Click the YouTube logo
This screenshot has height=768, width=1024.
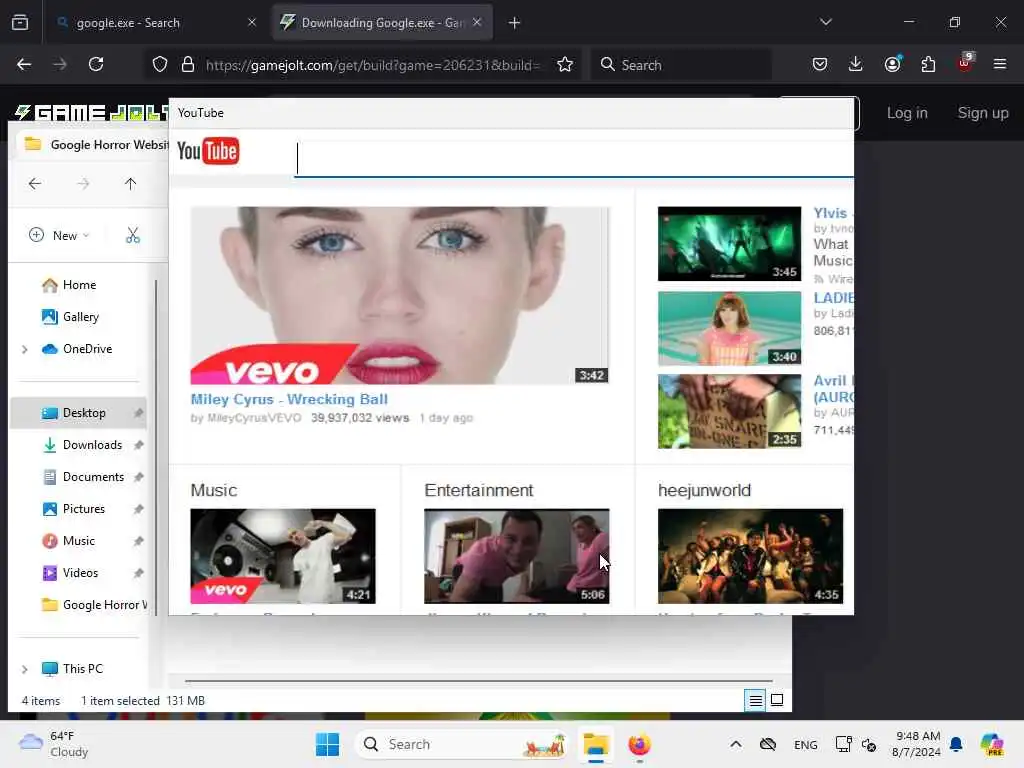208,151
